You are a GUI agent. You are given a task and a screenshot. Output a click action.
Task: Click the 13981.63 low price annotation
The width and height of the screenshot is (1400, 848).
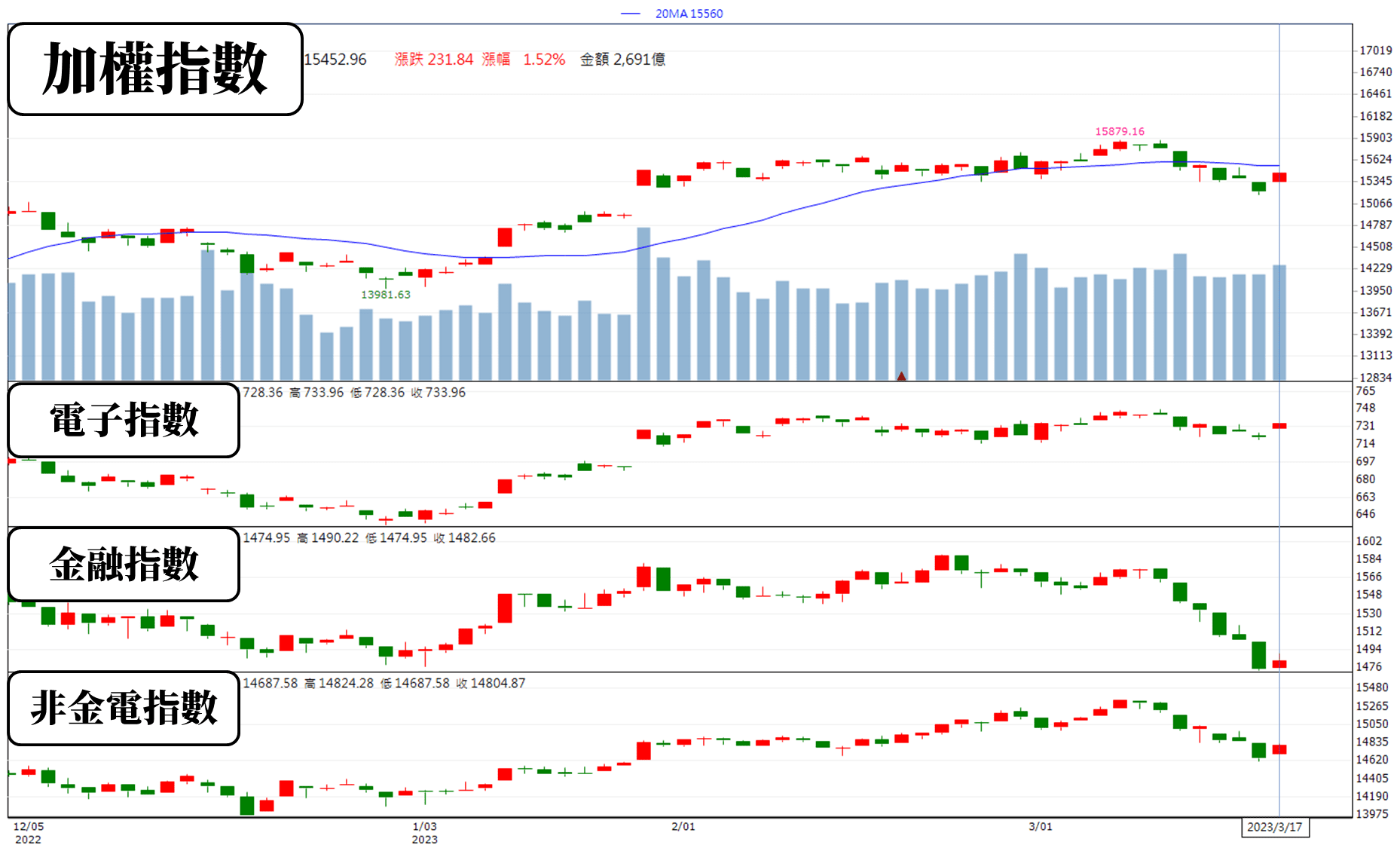(386, 295)
